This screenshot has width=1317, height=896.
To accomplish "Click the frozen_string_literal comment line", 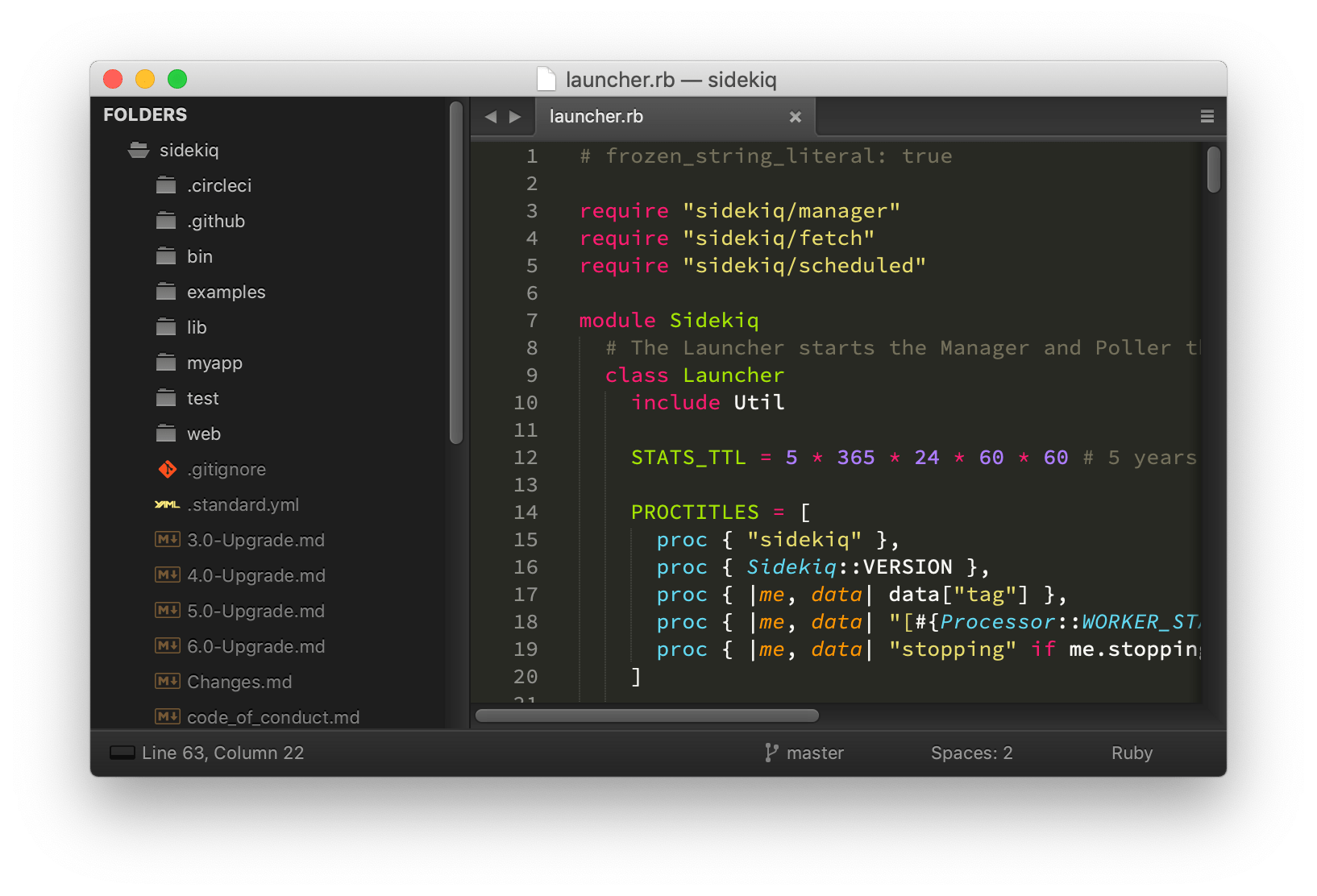I will [766, 156].
